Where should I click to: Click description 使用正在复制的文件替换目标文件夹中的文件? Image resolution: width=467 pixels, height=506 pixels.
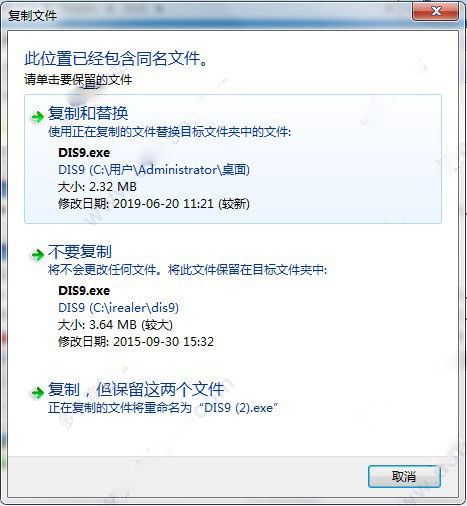170,132
